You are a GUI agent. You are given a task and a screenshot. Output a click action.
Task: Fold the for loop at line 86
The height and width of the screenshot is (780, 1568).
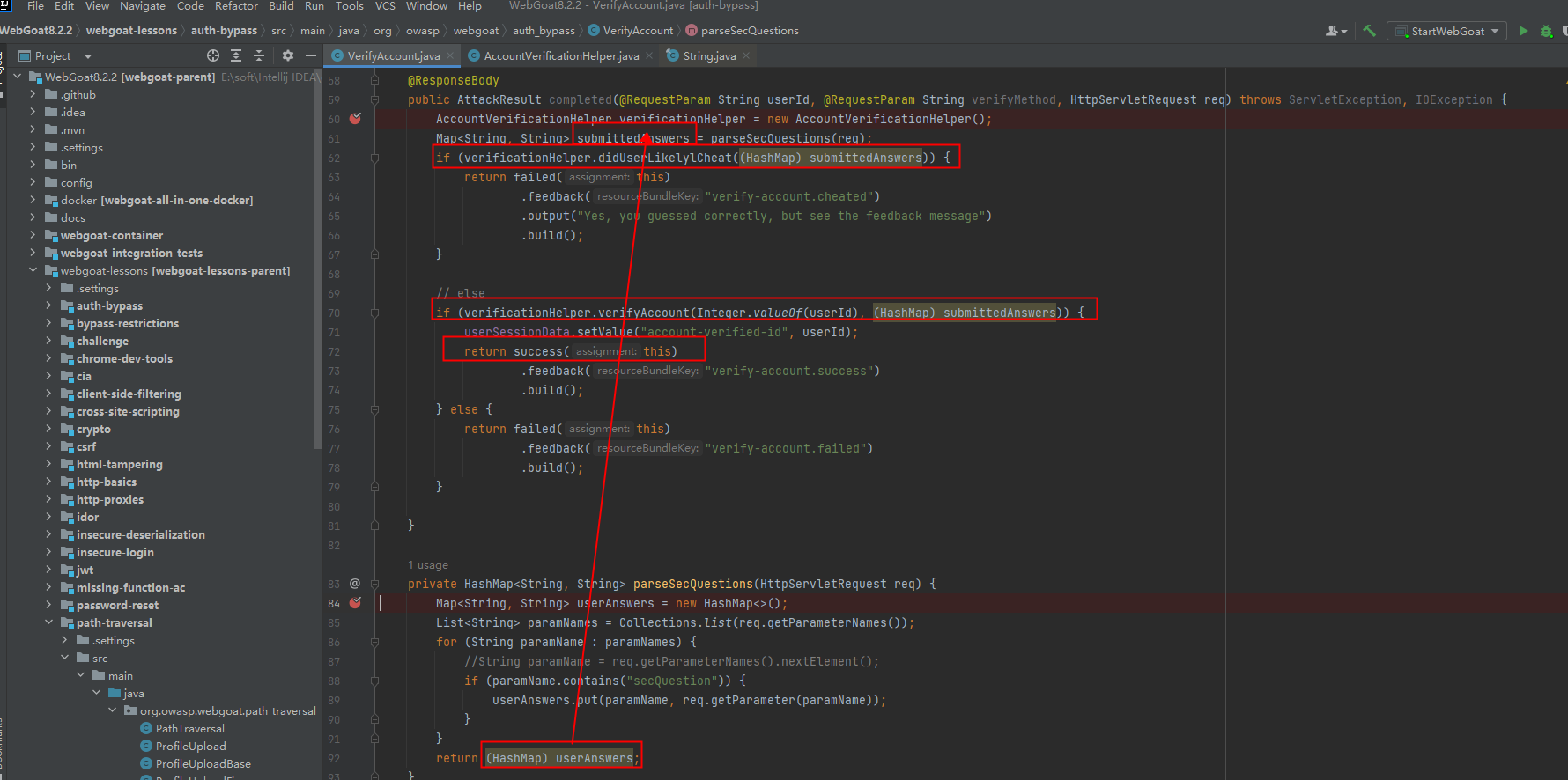point(375,642)
